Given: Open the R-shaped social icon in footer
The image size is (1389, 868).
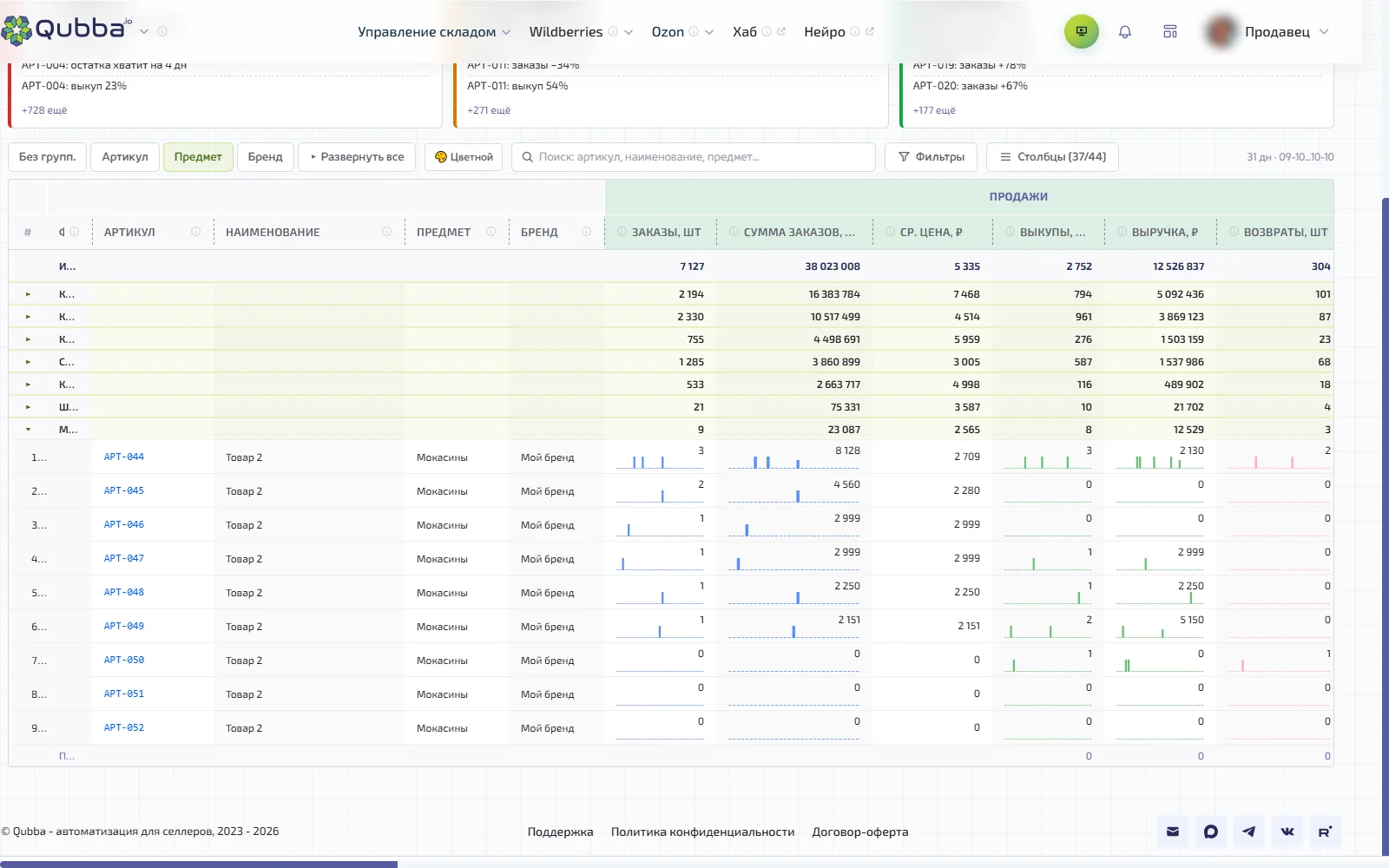Looking at the screenshot, I should [1326, 832].
